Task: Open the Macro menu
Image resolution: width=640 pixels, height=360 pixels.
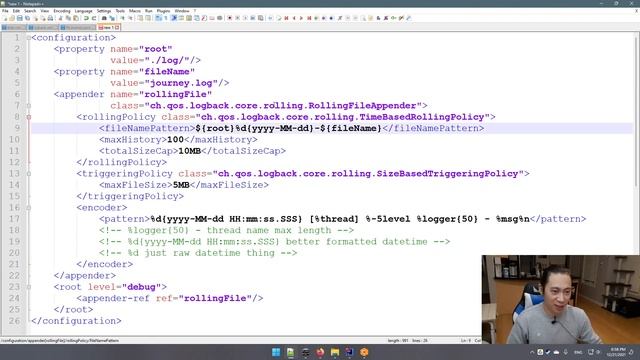Action: pyautogui.click(x=135, y=11)
